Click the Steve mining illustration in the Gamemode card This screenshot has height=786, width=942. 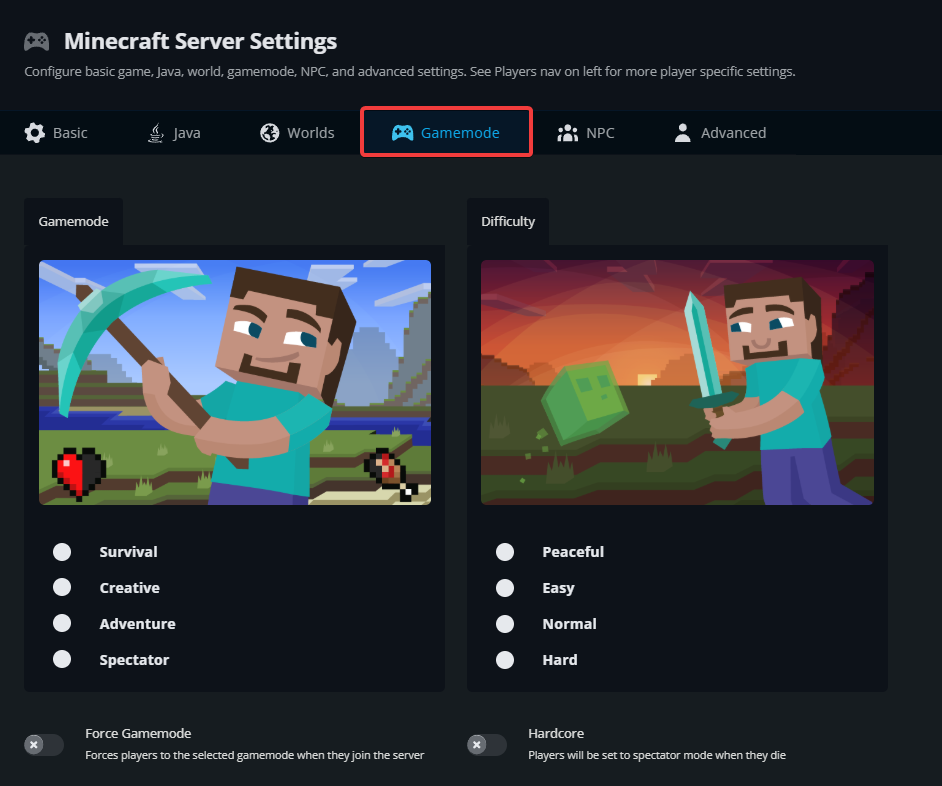coord(234,382)
